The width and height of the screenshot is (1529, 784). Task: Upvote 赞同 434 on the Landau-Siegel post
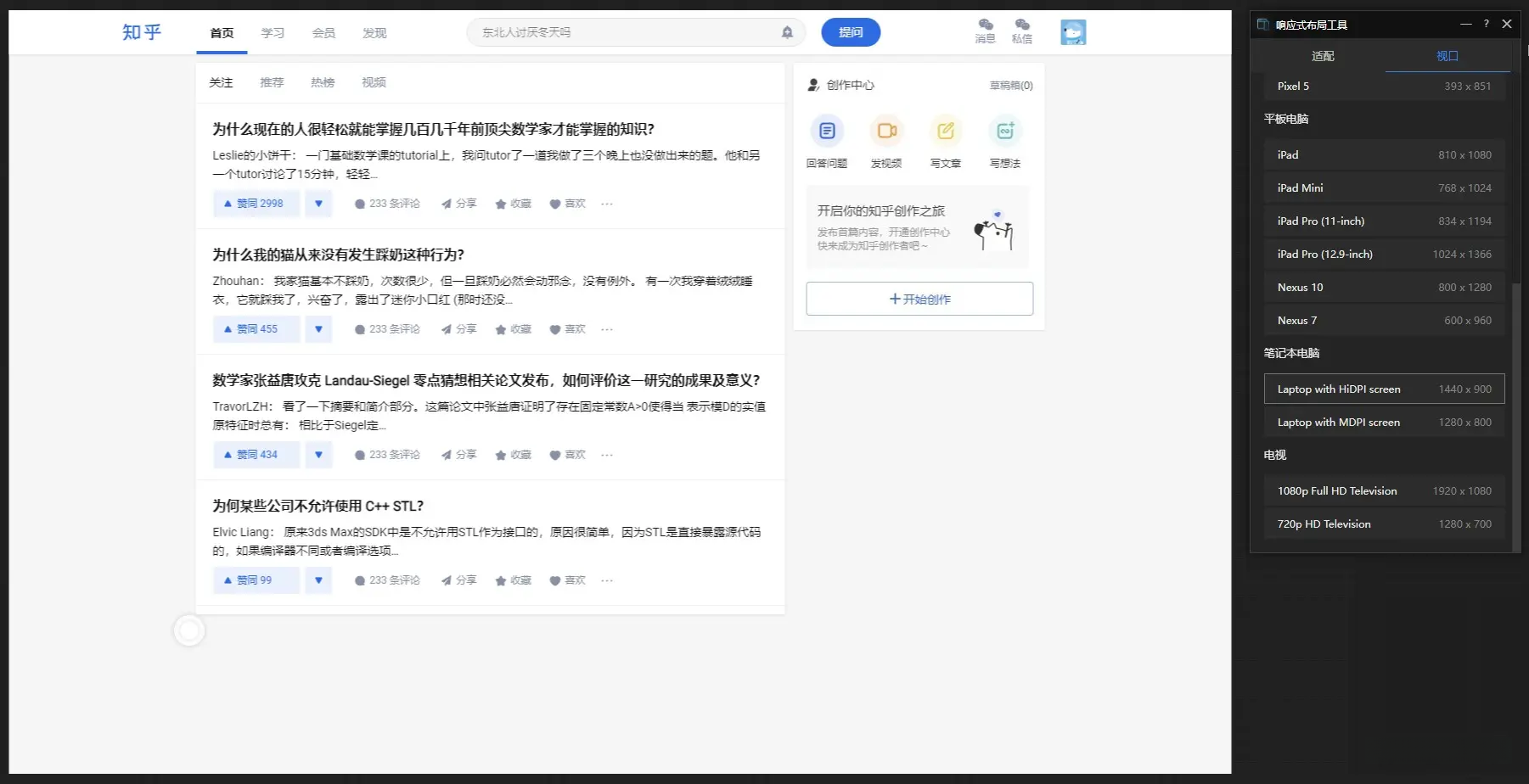pos(256,455)
